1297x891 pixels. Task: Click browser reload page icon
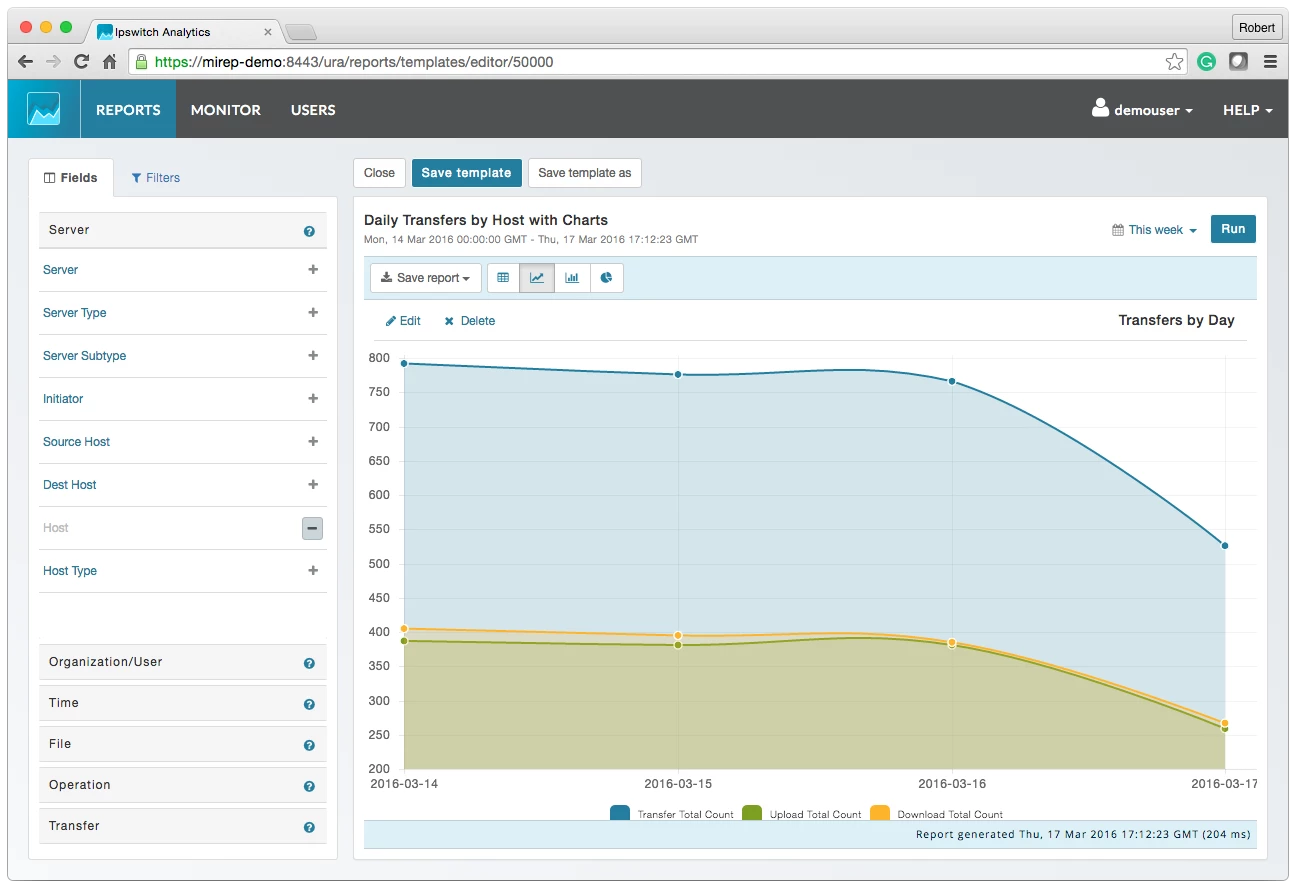click(x=82, y=62)
